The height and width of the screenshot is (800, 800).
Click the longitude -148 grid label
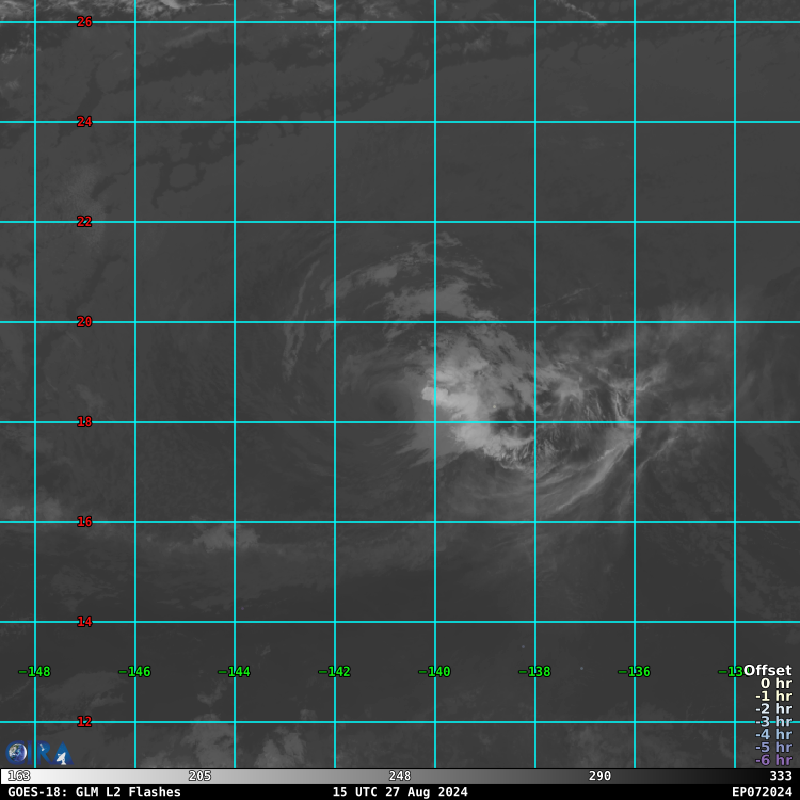click(35, 672)
